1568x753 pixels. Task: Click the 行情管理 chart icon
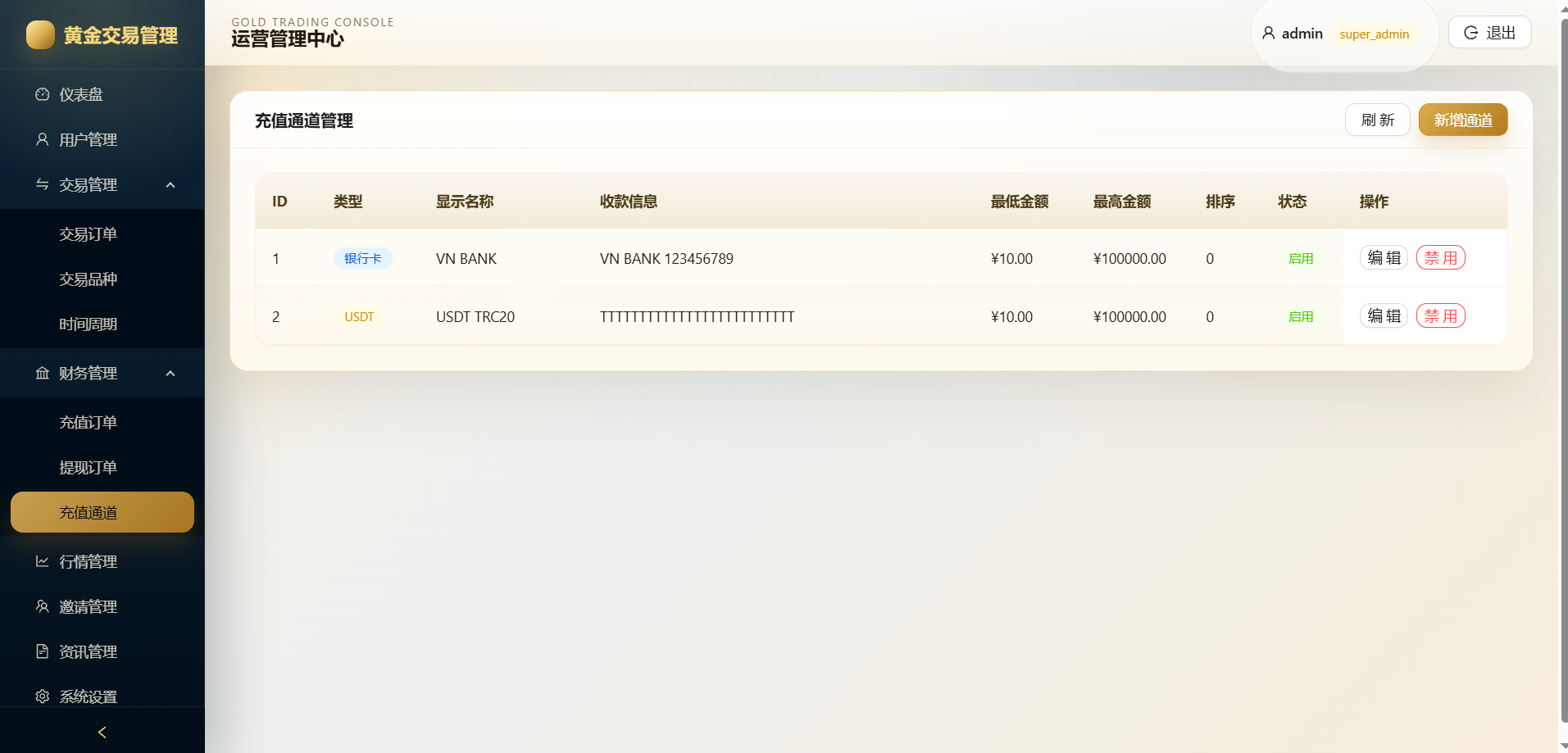click(42, 561)
